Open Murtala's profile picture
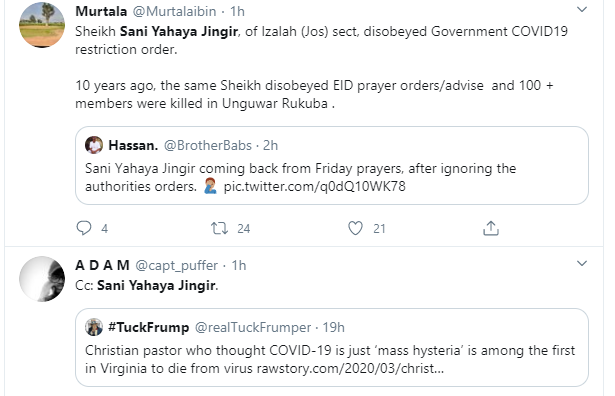615x396 pixels. (x=42, y=25)
